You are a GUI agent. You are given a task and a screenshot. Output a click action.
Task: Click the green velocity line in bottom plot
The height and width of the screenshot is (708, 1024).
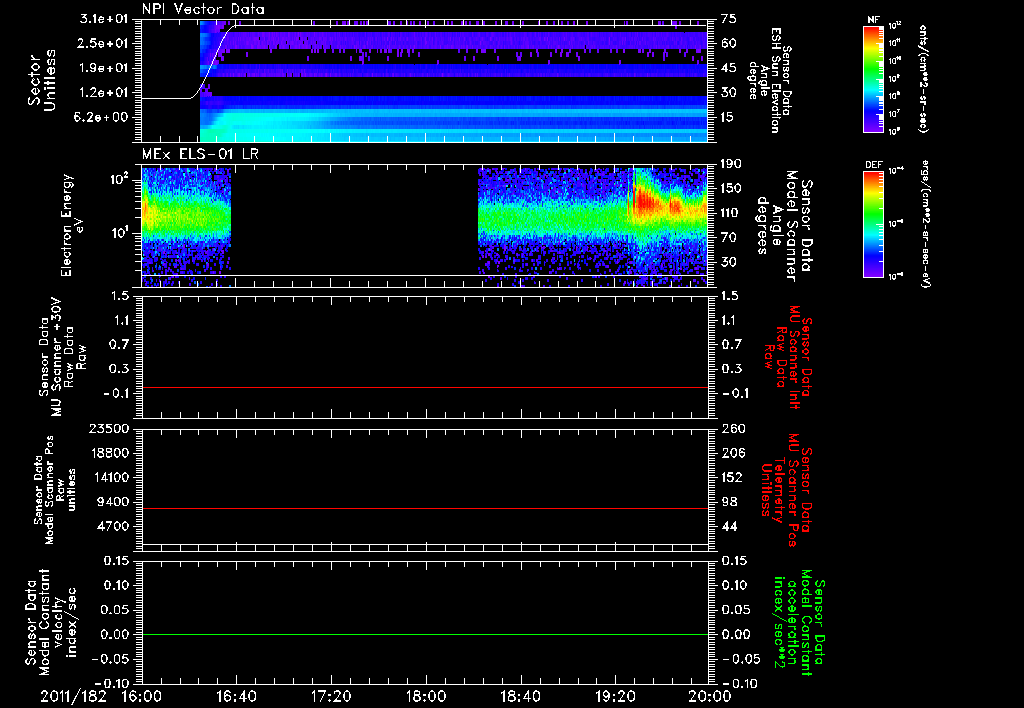tap(424, 634)
